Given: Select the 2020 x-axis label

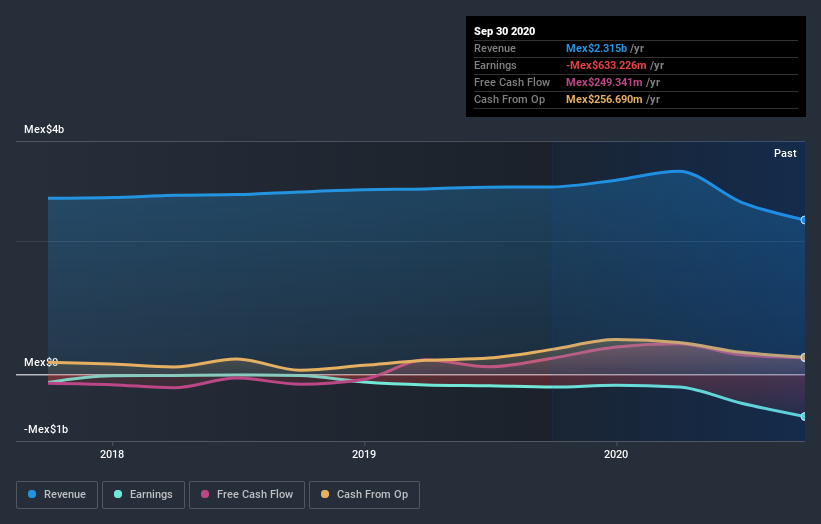Looking at the screenshot, I should [616, 454].
